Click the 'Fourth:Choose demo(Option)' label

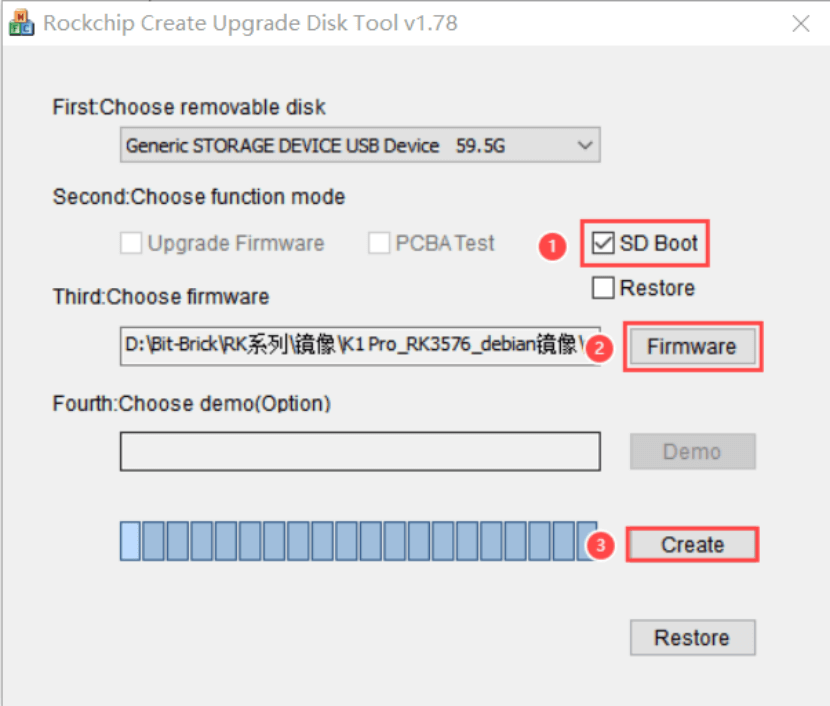tap(191, 404)
